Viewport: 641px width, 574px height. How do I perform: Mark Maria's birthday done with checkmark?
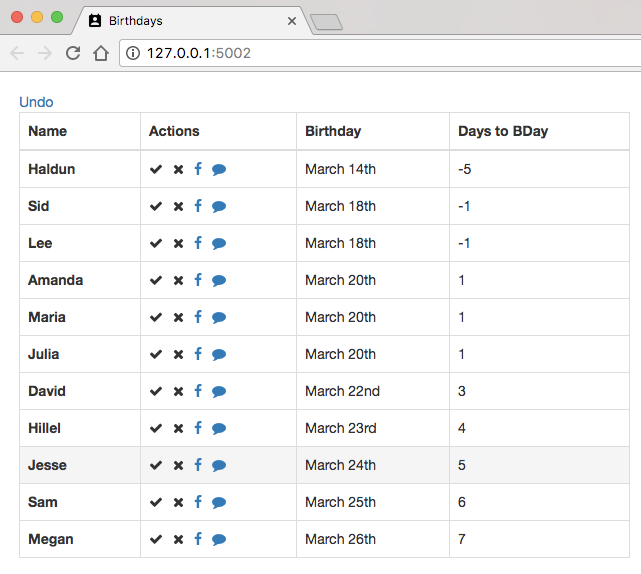tap(156, 317)
